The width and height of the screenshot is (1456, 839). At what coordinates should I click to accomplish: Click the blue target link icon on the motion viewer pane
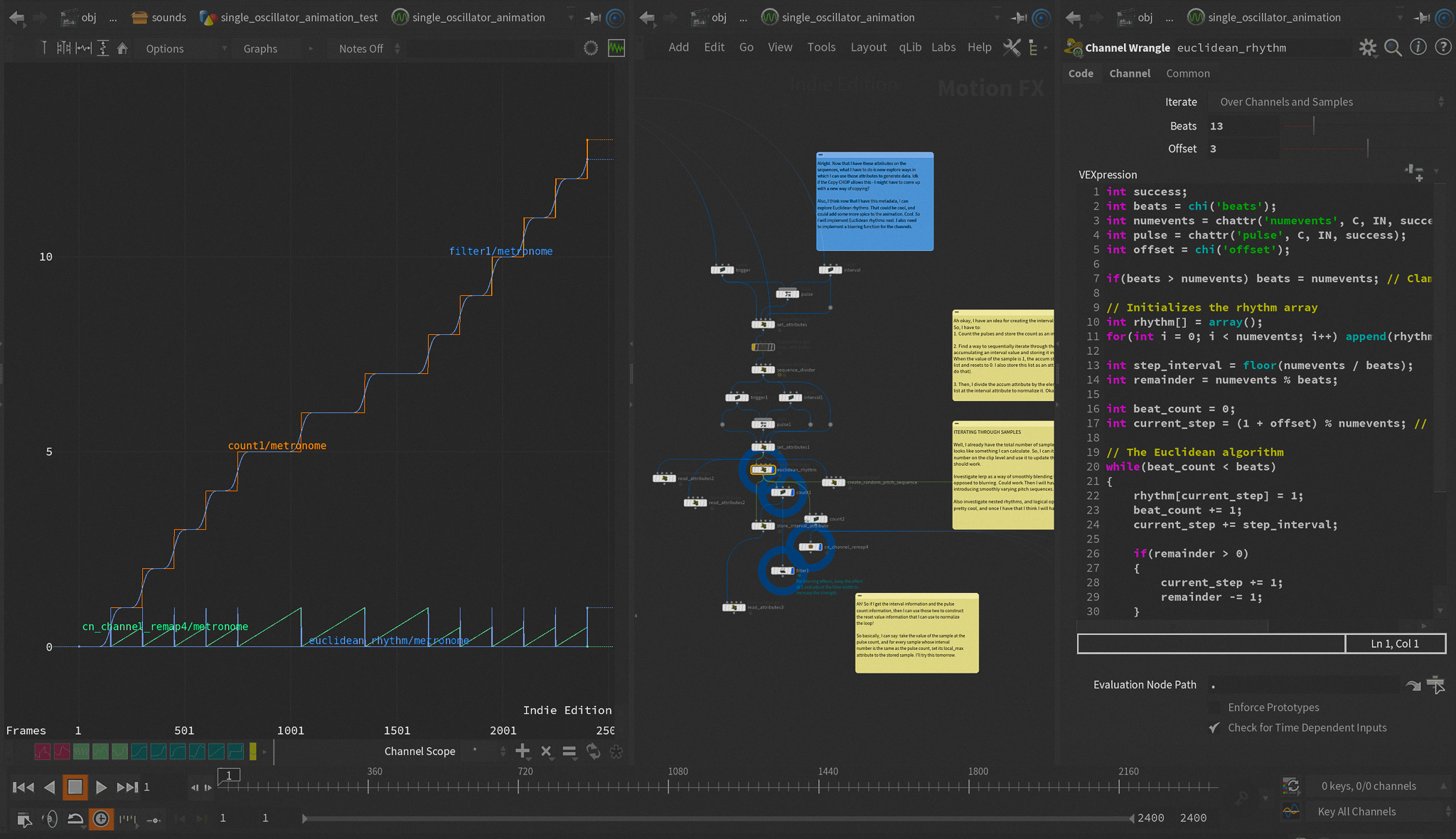coord(616,18)
